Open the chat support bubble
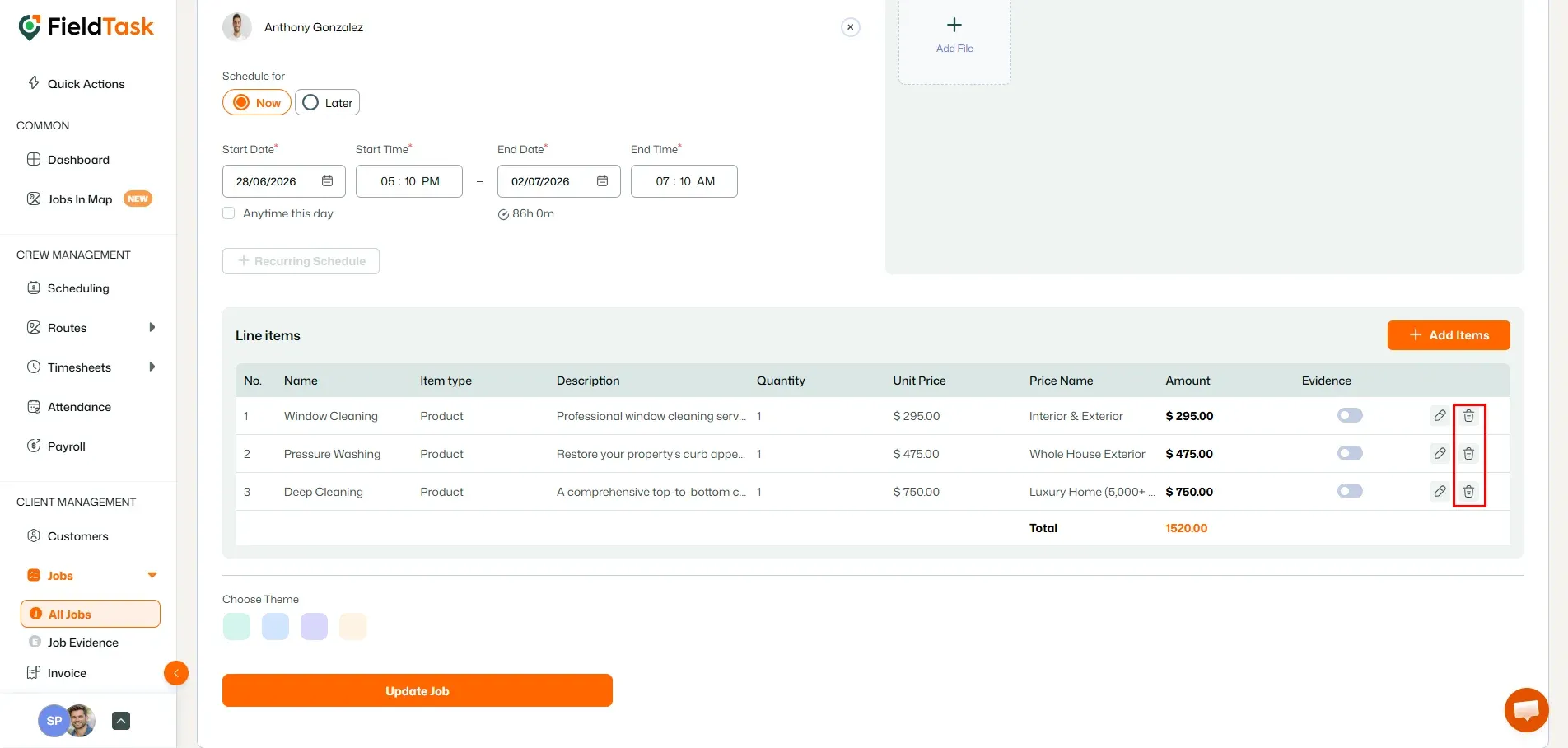The width and height of the screenshot is (1568, 748). [x=1526, y=709]
